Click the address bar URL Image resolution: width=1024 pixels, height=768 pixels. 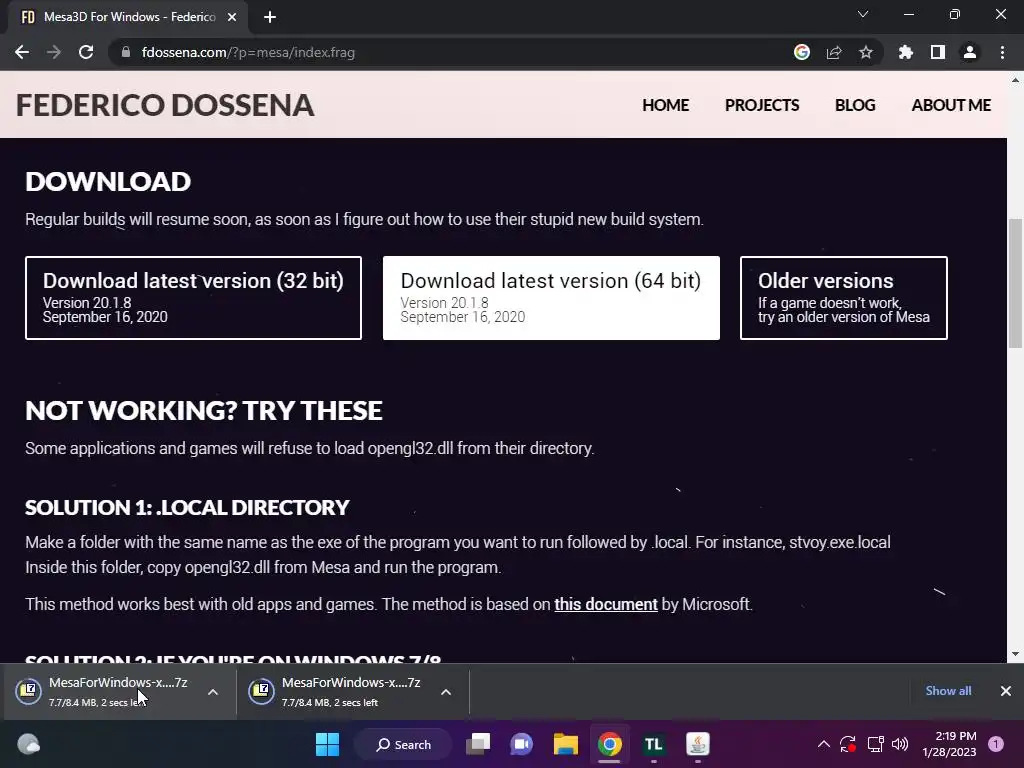point(248,52)
